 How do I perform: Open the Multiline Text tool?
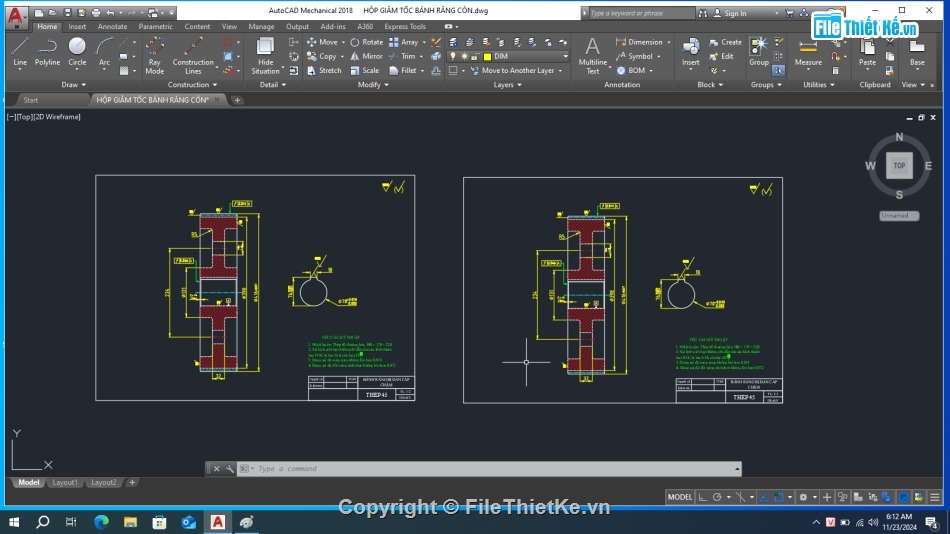[x=592, y=56]
